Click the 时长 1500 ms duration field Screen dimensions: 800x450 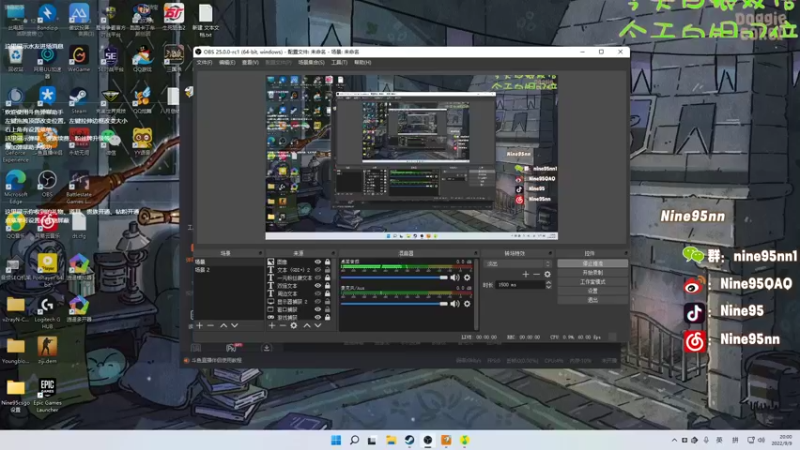pos(520,285)
